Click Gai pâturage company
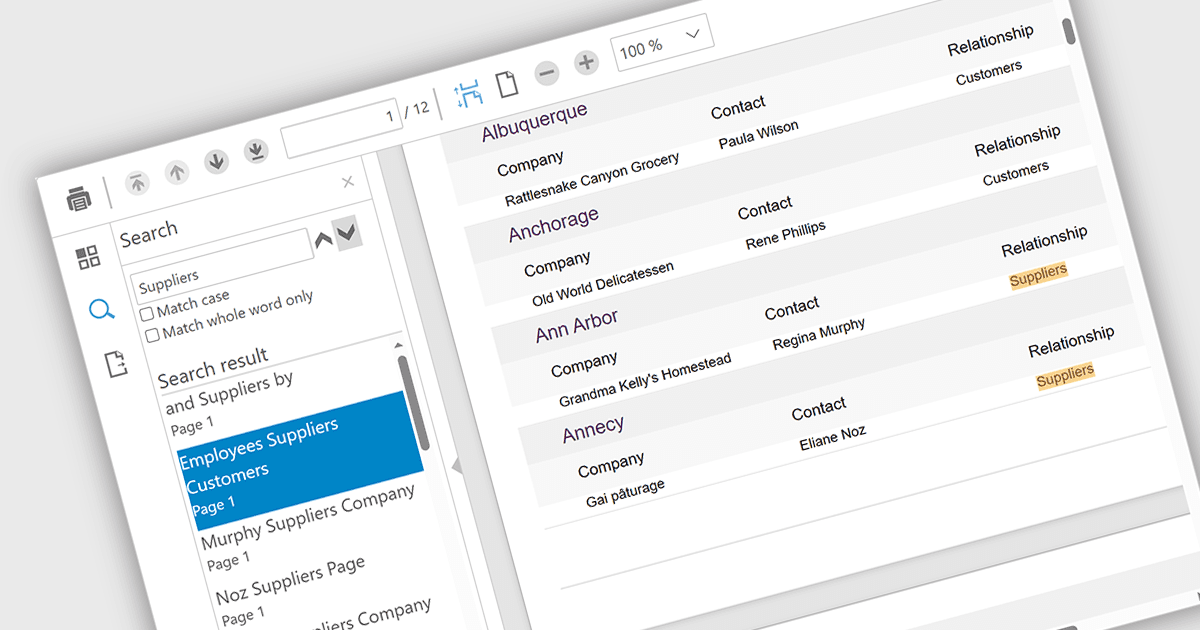1200x630 pixels. coord(625,493)
